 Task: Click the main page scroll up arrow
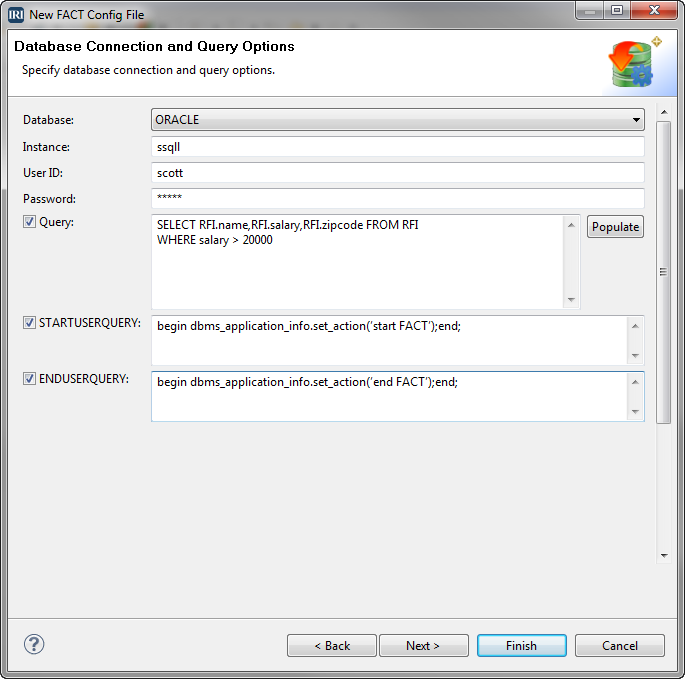point(664,112)
